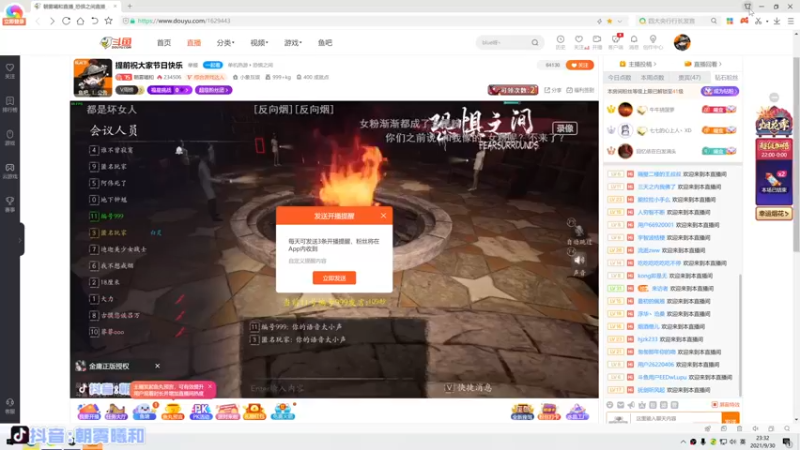This screenshot has width=800, height=450.
Task: Open the red envelope icon under the video
Action: coord(254,411)
